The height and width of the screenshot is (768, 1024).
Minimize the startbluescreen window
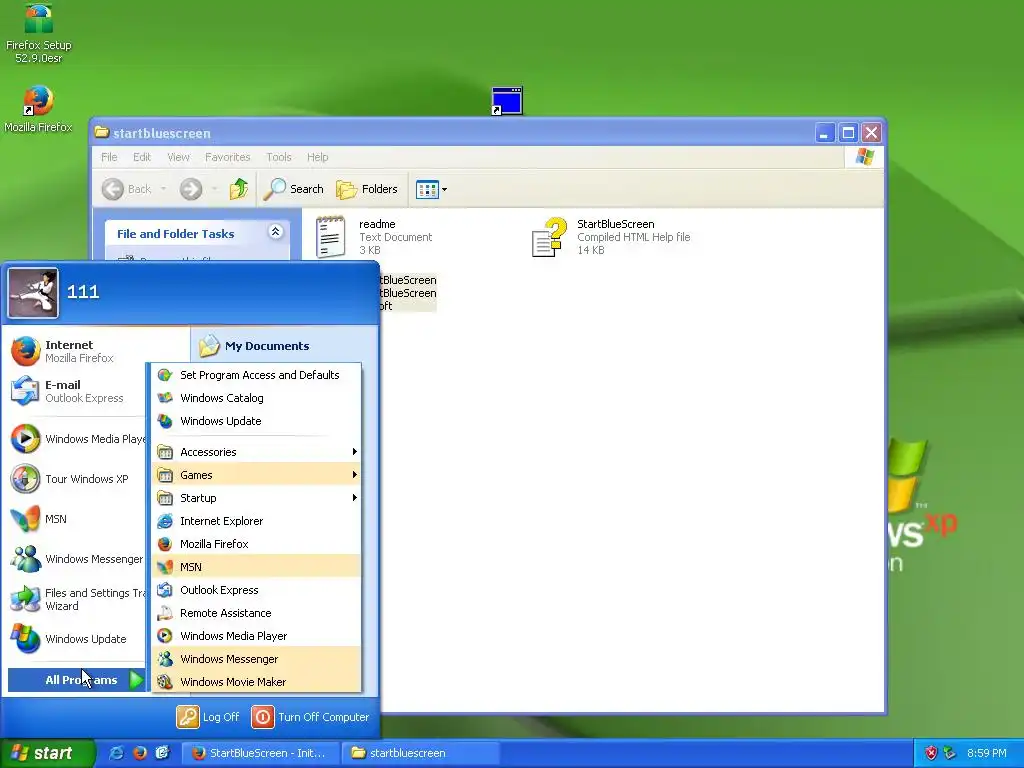(x=825, y=133)
